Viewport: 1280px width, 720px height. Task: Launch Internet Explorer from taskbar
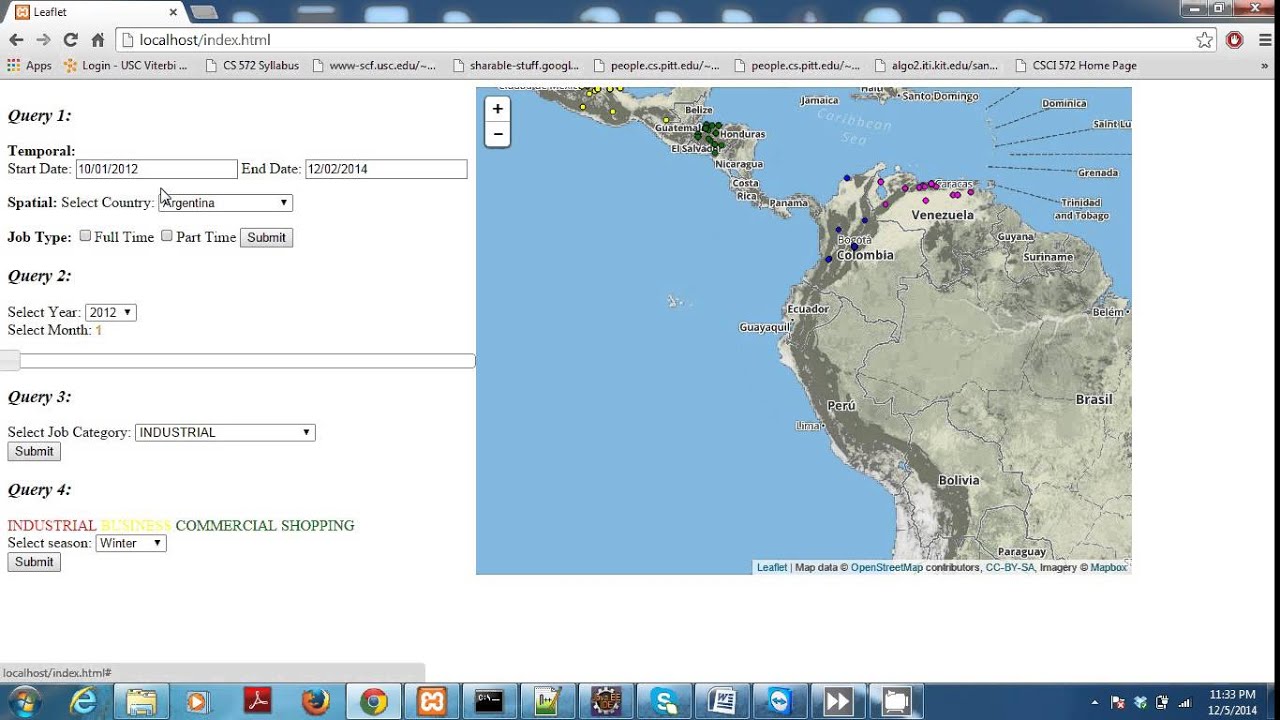pos(84,702)
